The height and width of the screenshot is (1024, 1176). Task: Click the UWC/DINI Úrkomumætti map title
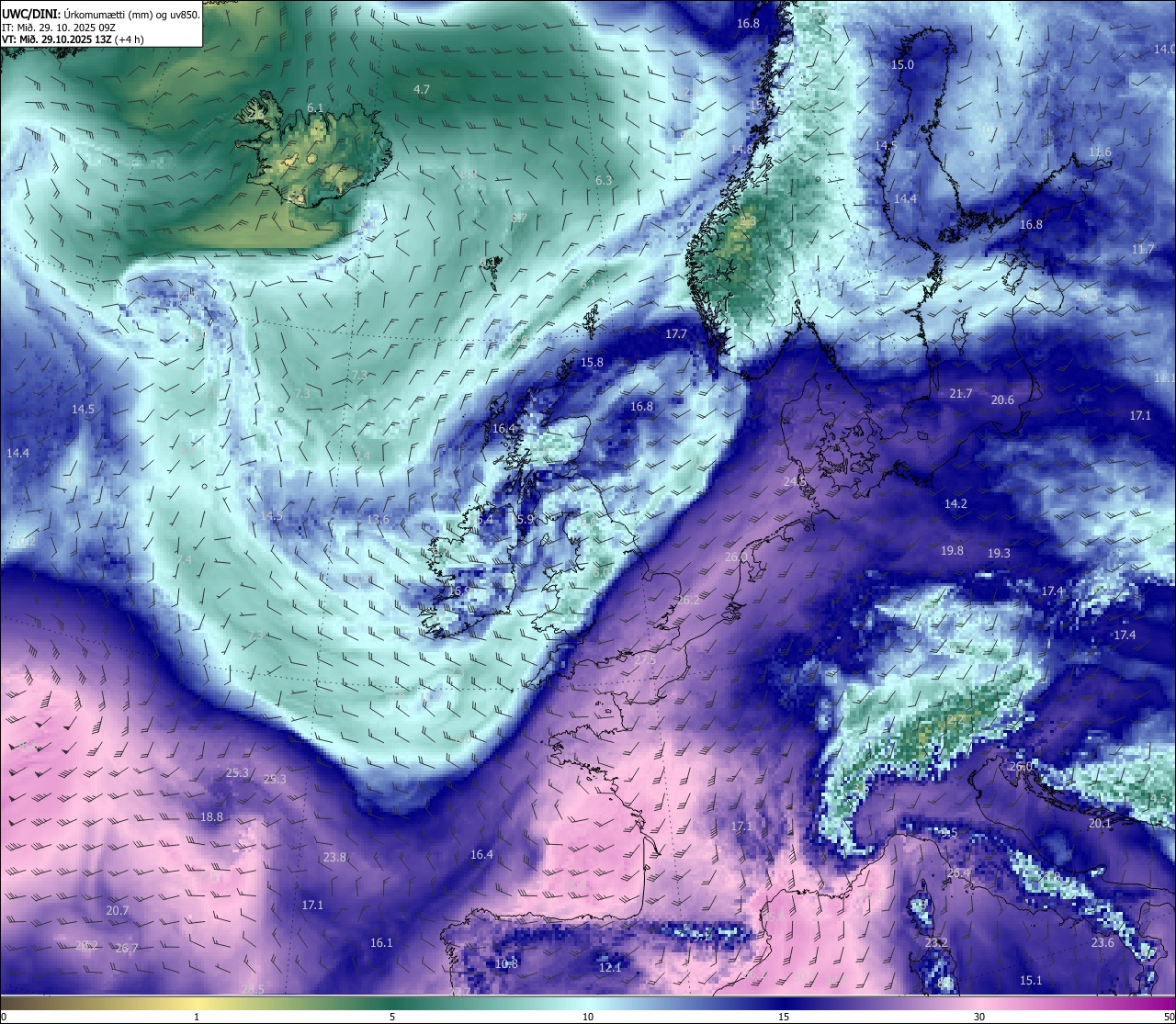(x=100, y=15)
